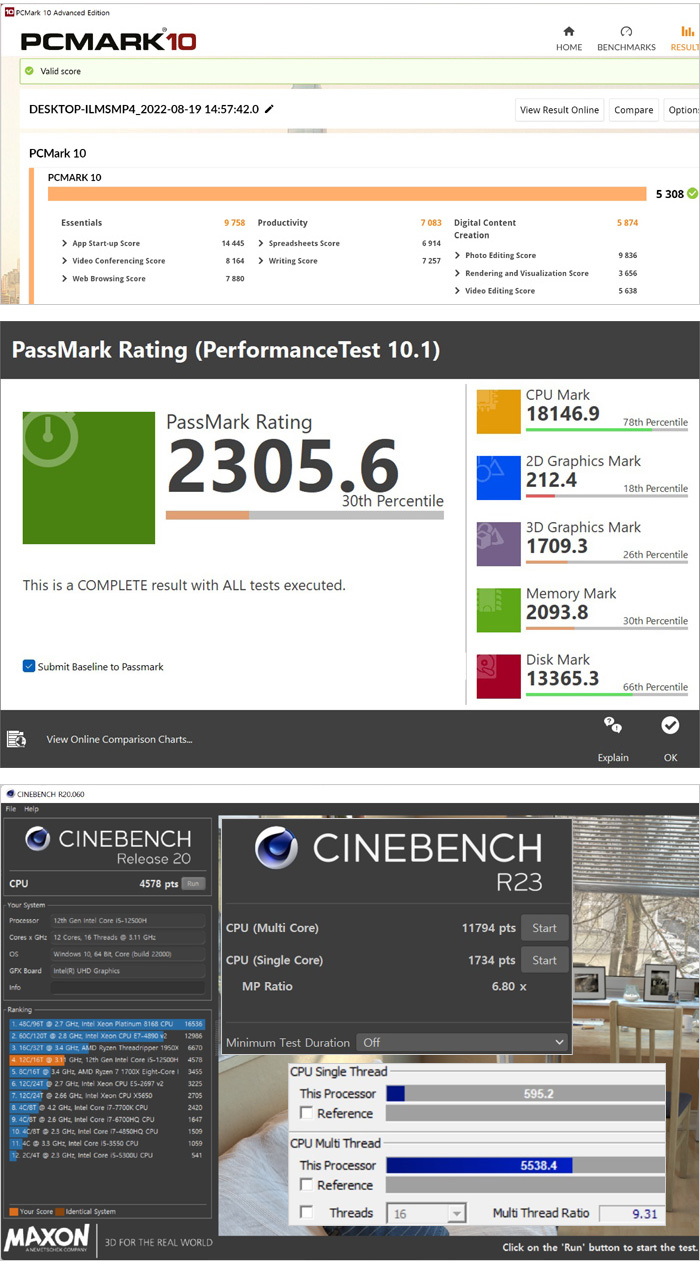Open the 2D Graphics Mark blue tile
The height and width of the screenshot is (1266, 700).
[x=498, y=477]
